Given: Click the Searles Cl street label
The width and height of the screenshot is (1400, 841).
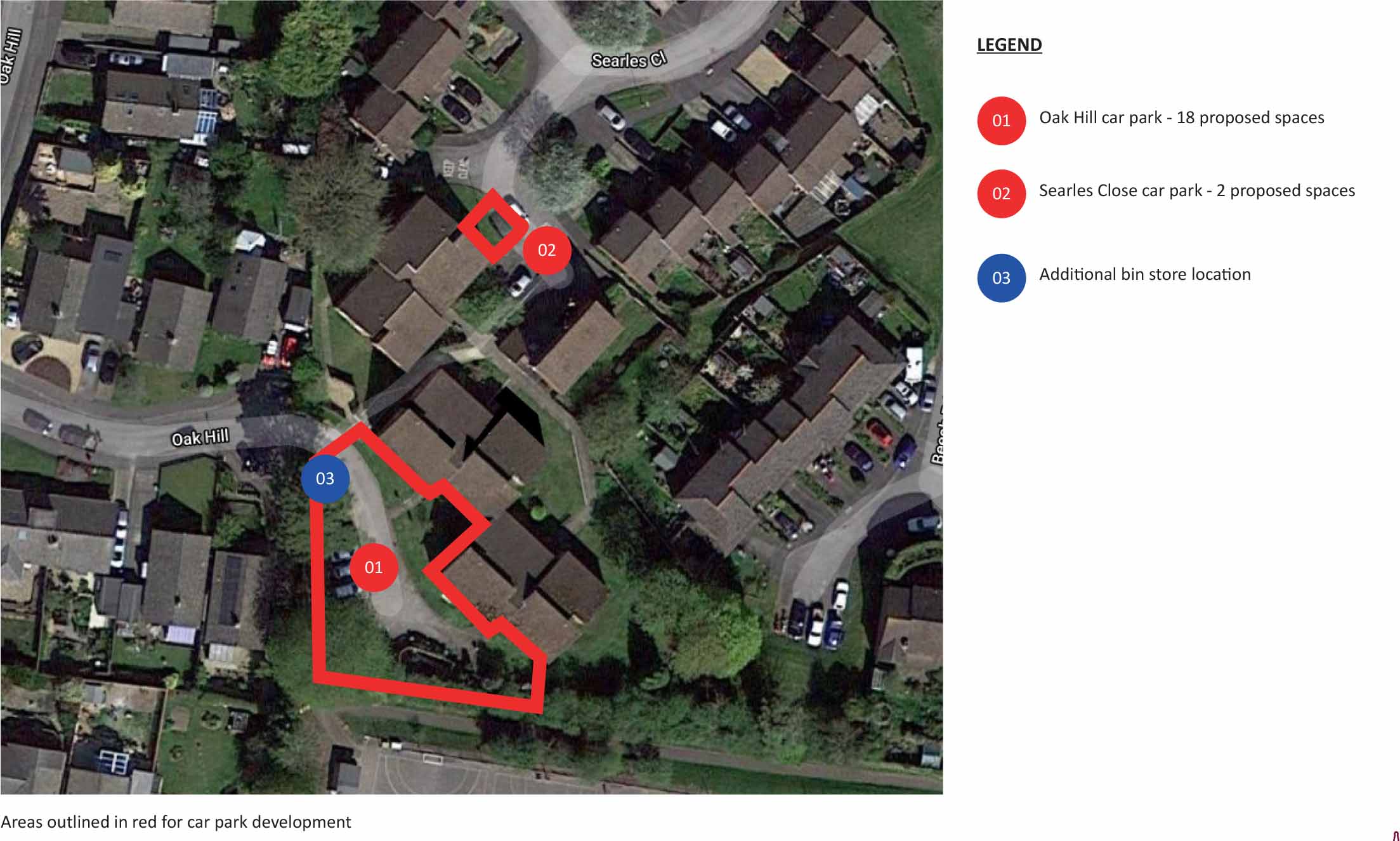Looking at the screenshot, I should point(629,60).
